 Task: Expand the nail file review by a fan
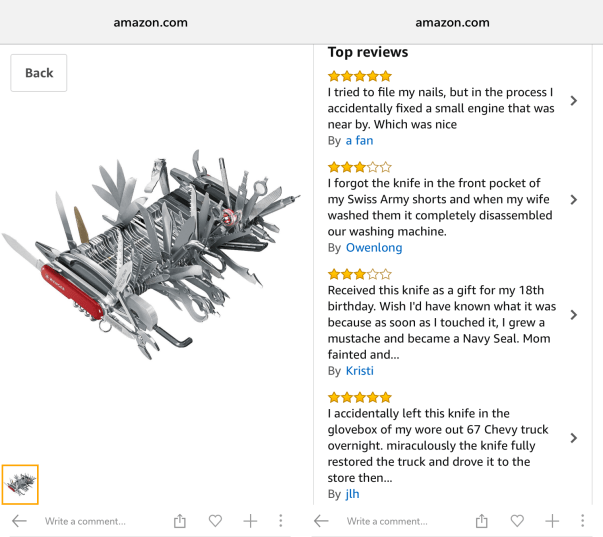click(x=573, y=100)
